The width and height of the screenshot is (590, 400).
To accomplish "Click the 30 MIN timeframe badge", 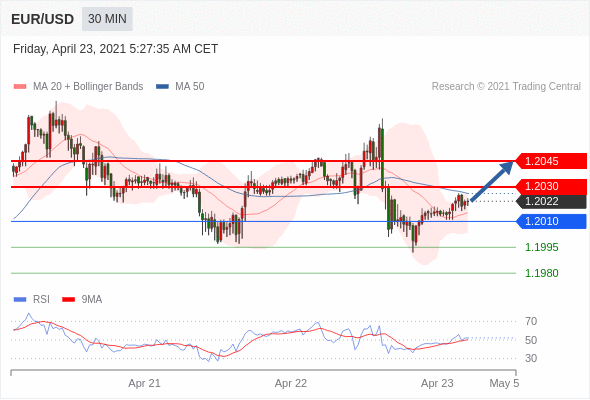I will click(107, 19).
